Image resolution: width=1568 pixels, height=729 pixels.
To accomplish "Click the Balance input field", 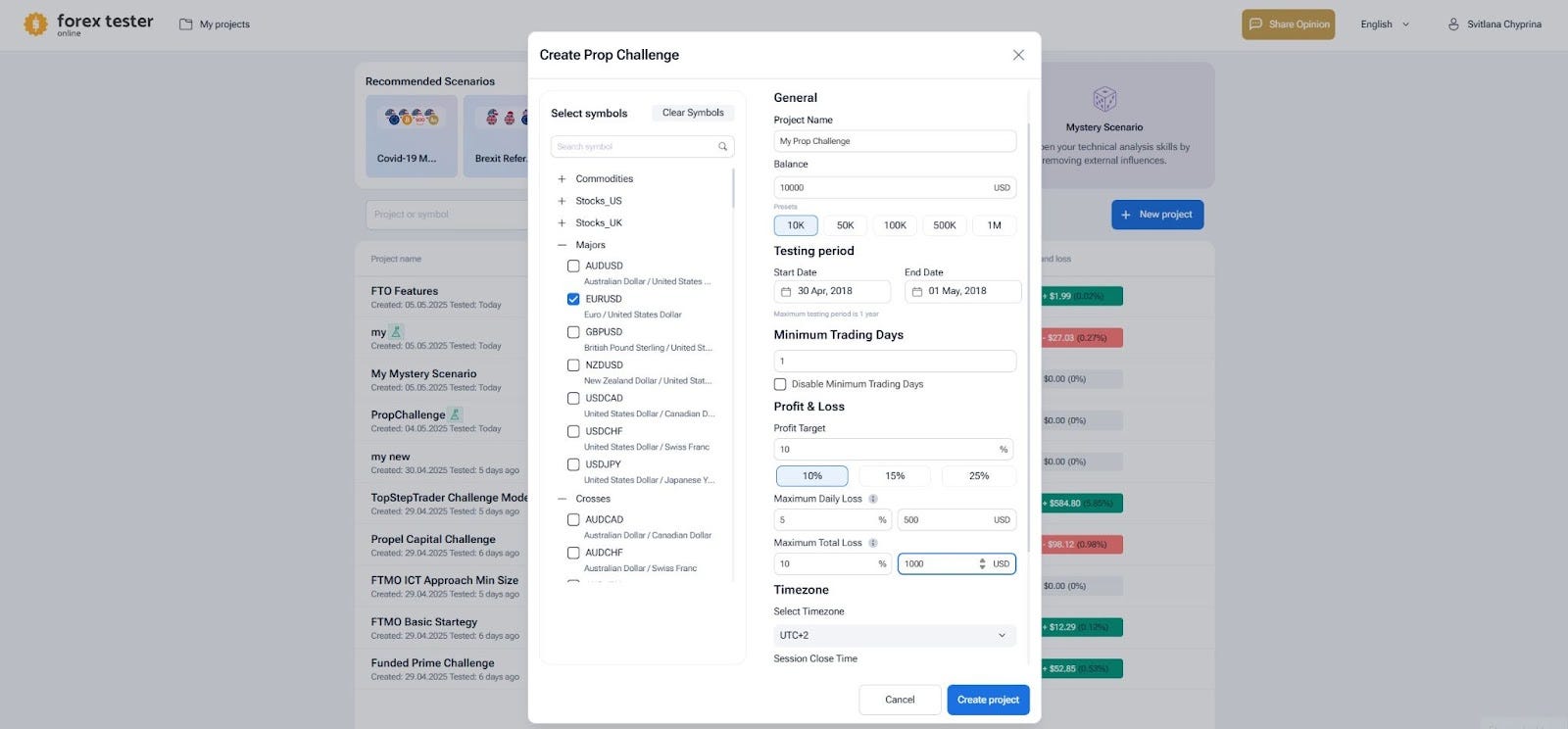I will [x=894, y=188].
